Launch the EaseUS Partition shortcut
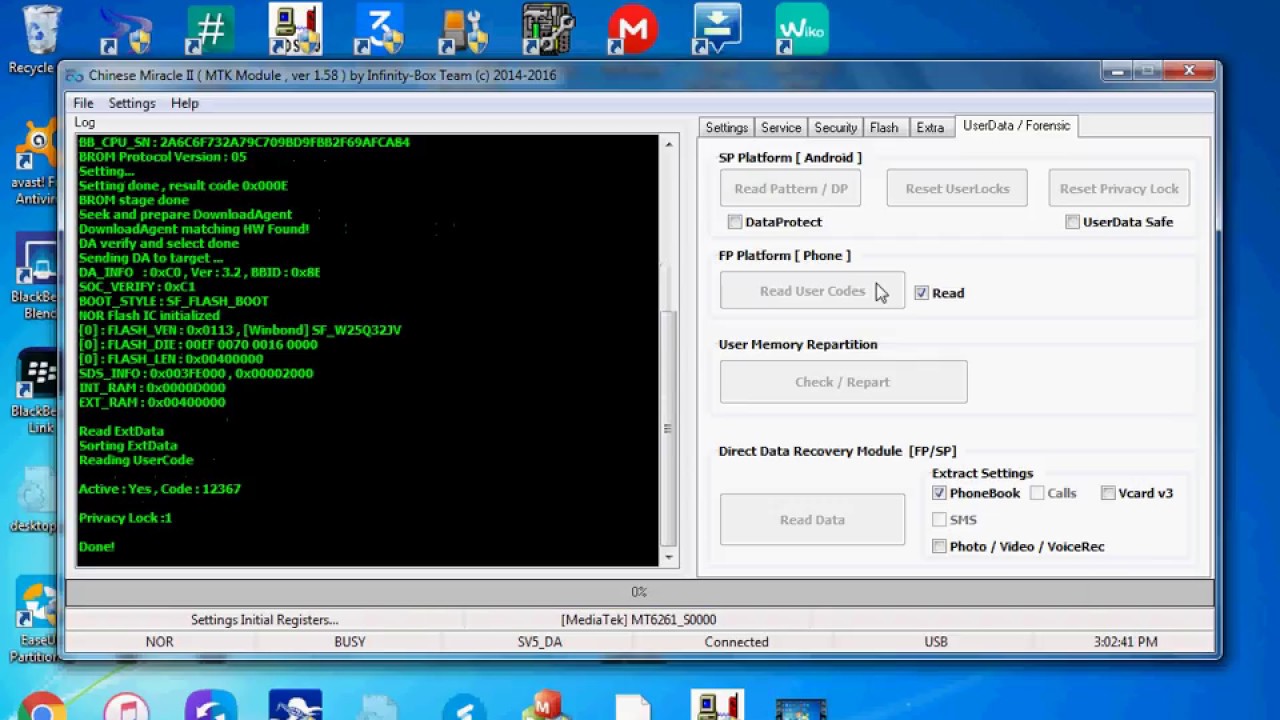This screenshot has width=1280, height=720. (x=36, y=620)
